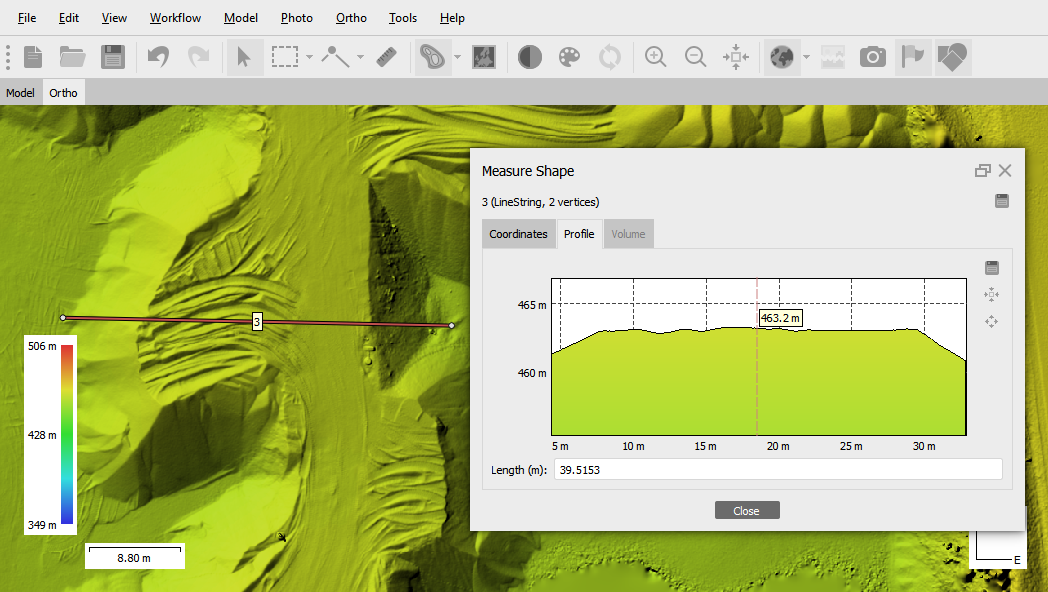Open project using folder icon
The image size is (1048, 592).
click(72, 57)
